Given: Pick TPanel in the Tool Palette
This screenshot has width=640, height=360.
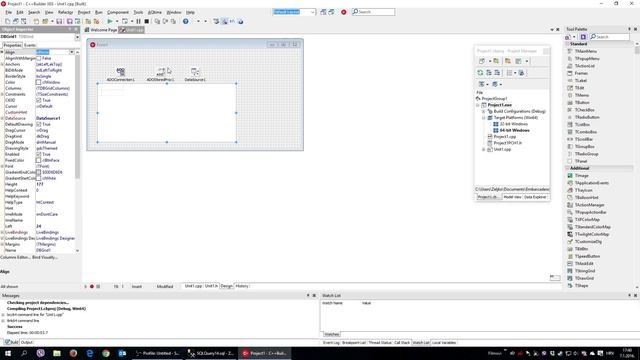Looking at the screenshot, I should pyautogui.click(x=581, y=161).
